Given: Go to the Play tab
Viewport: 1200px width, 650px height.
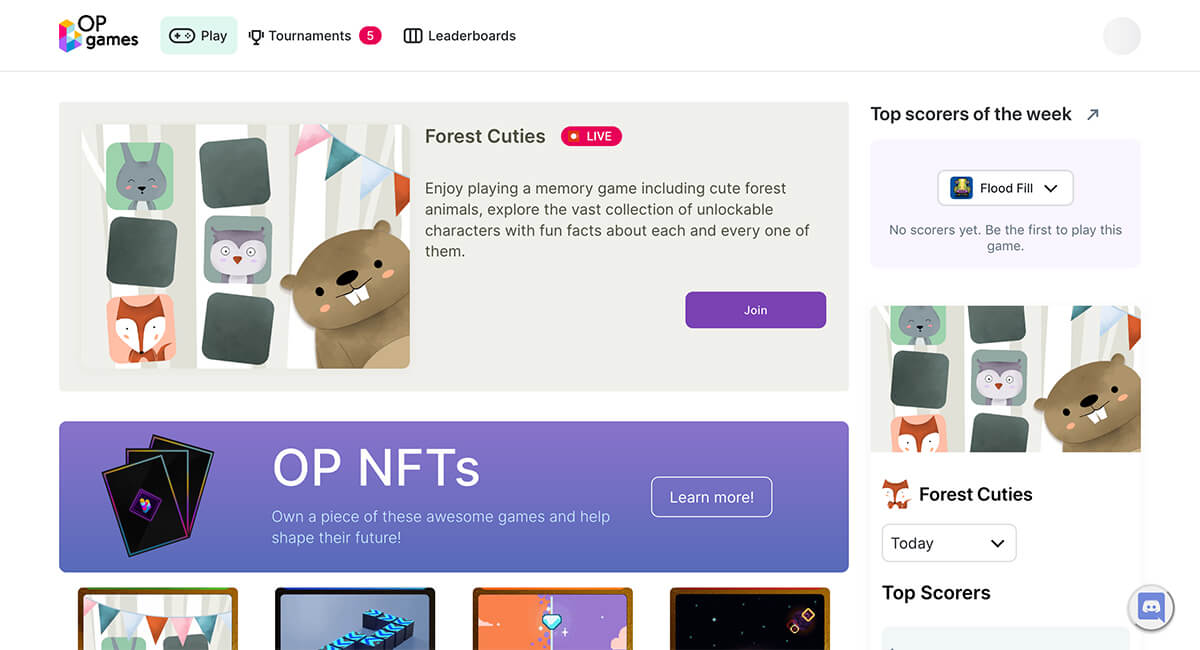Looking at the screenshot, I should click(199, 36).
